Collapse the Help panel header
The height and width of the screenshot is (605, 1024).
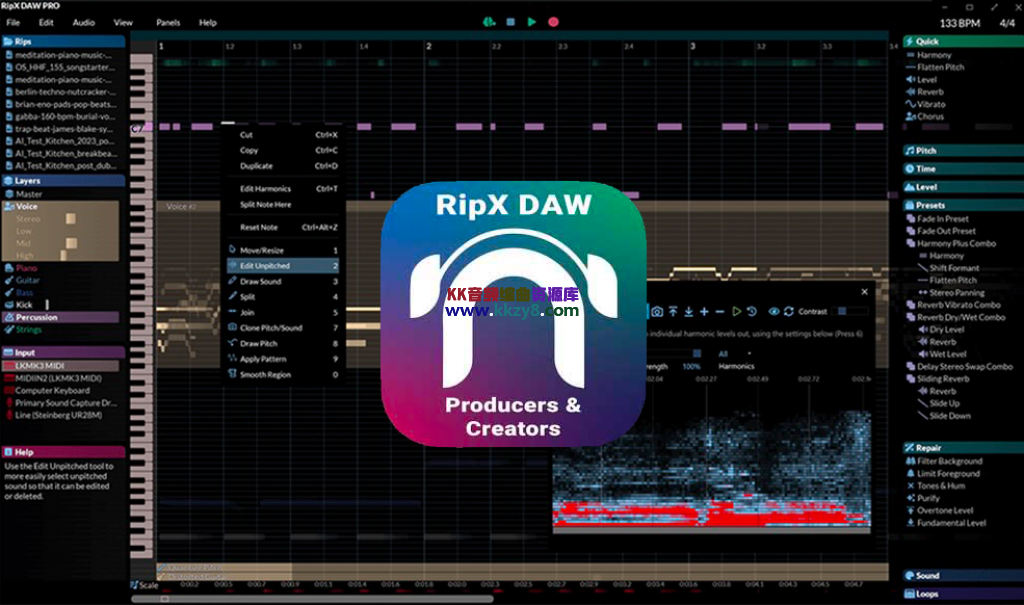coord(63,452)
